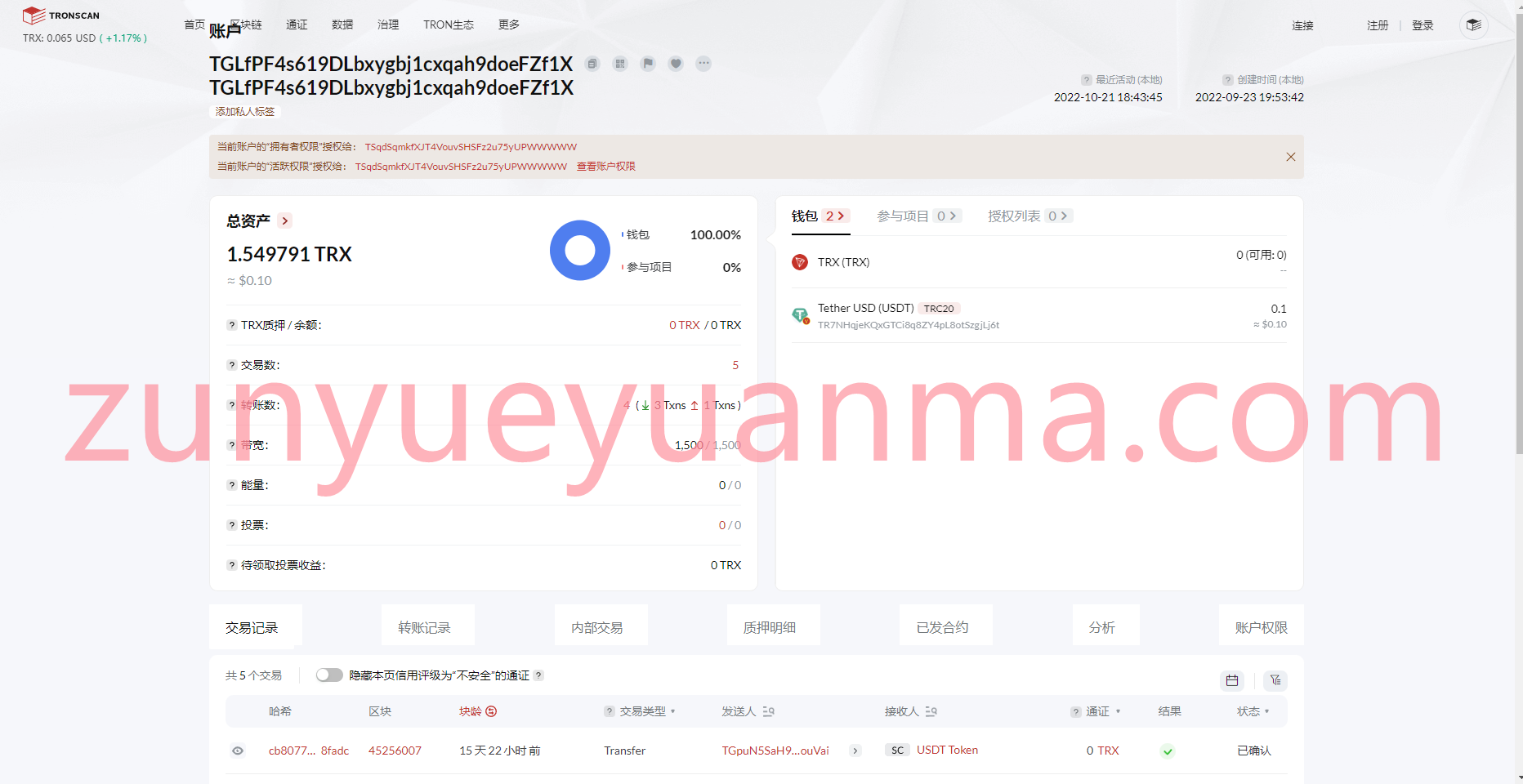Open the network switch cube icon
Image resolution: width=1523 pixels, height=784 pixels.
point(1474,25)
